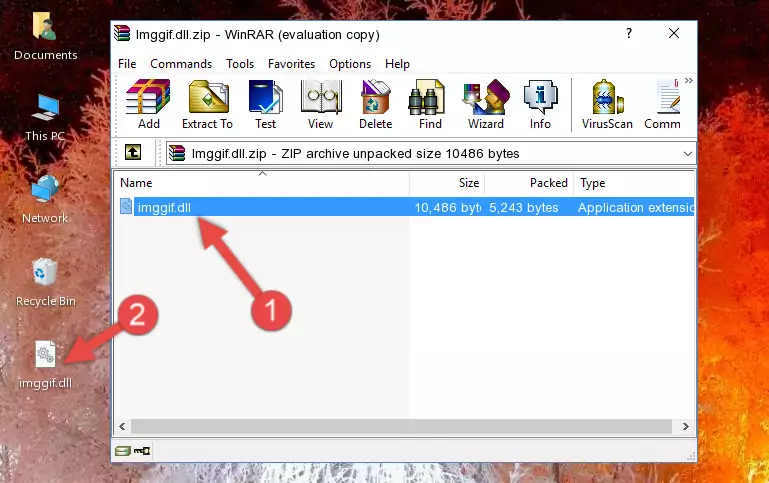Click the horizontal scrollbar right arrow
The width and height of the screenshot is (769, 483).
pos(686,427)
